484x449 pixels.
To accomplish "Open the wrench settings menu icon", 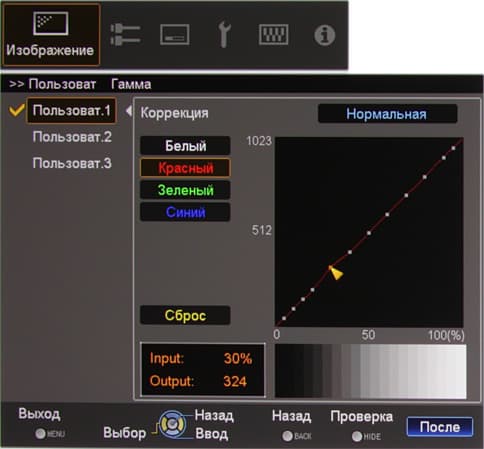I will (224, 34).
